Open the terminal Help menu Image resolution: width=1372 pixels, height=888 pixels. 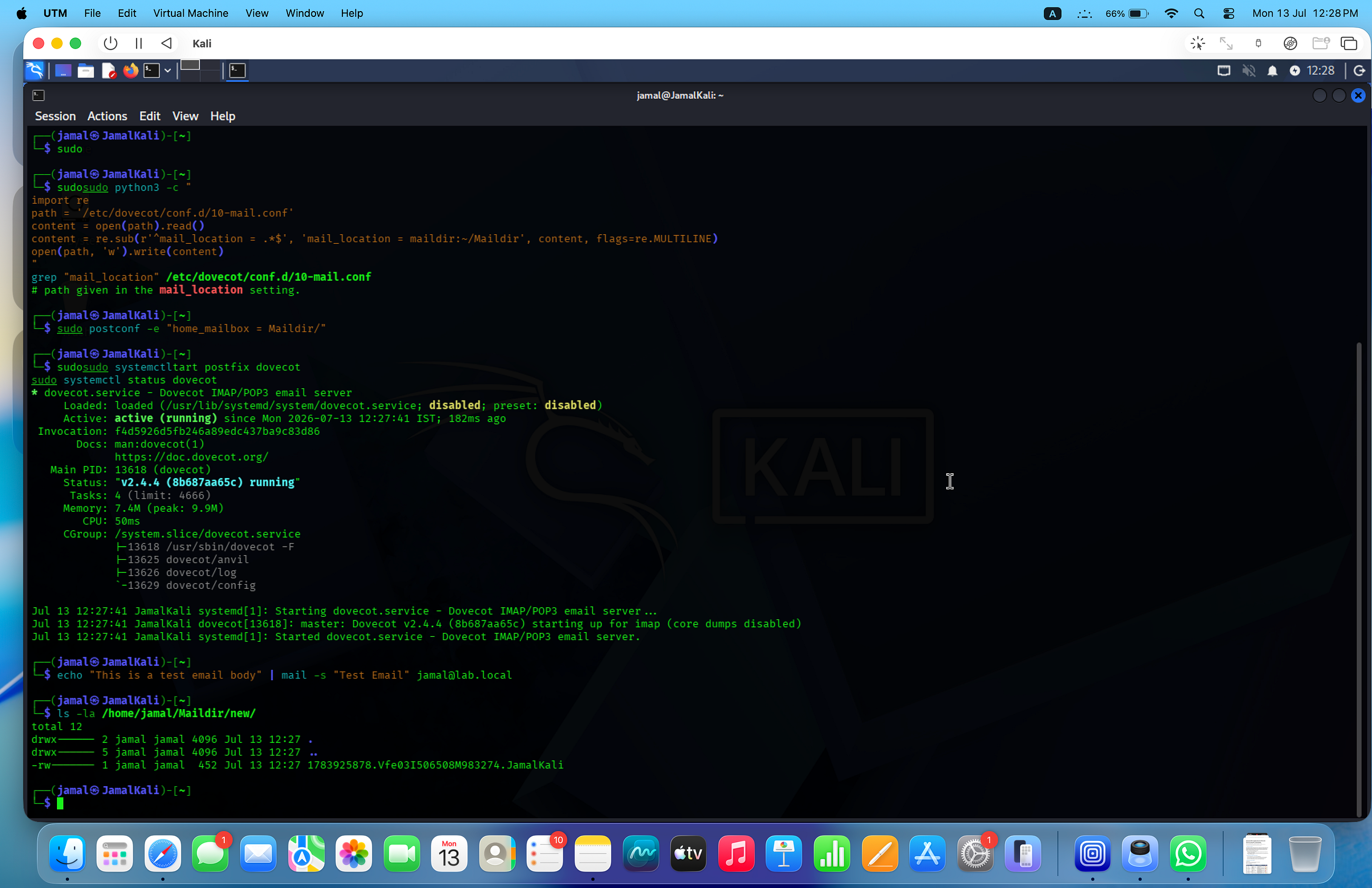[223, 116]
